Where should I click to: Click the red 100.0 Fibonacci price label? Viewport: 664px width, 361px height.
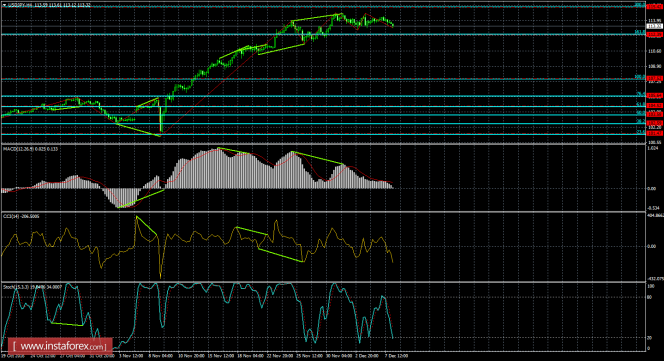coord(655,78)
